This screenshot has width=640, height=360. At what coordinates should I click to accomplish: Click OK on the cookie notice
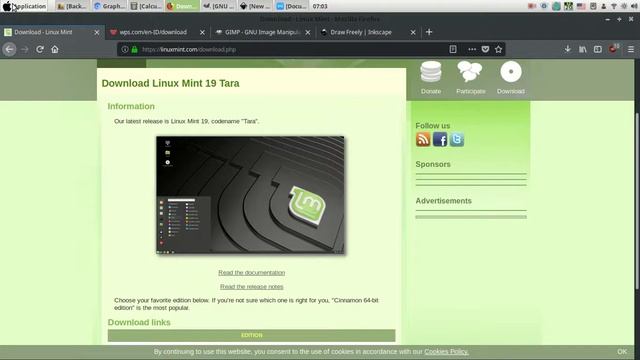(622, 351)
